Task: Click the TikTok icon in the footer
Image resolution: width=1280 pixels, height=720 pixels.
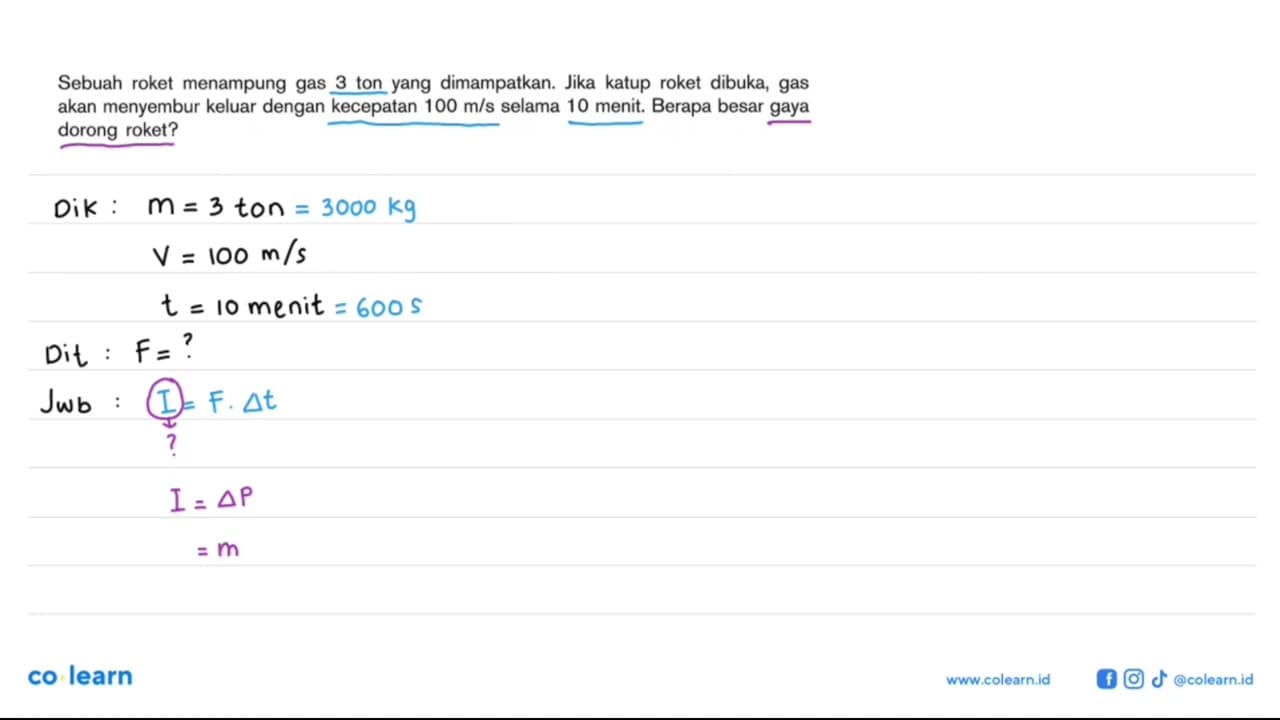Action: pyautogui.click(x=1159, y=679)
